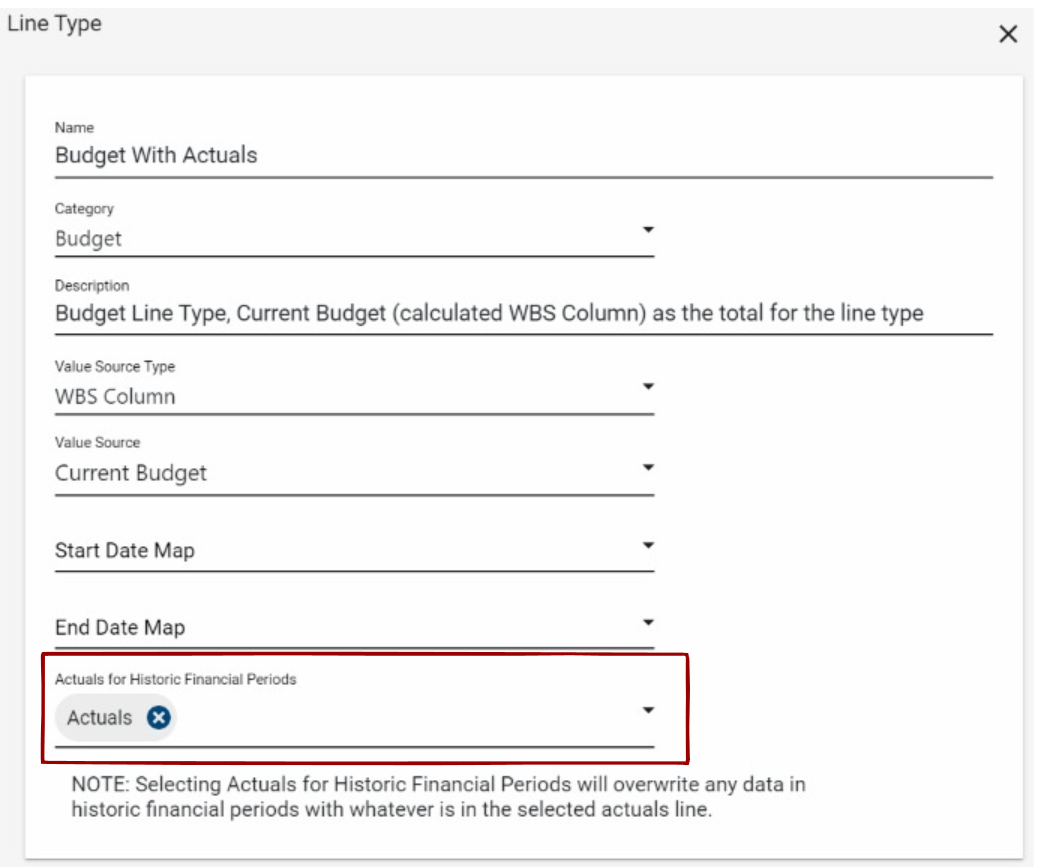Focus the Description text field
Image resolution: width=1039 pixels, height=867 pixels.
click(x=489, y=313)
